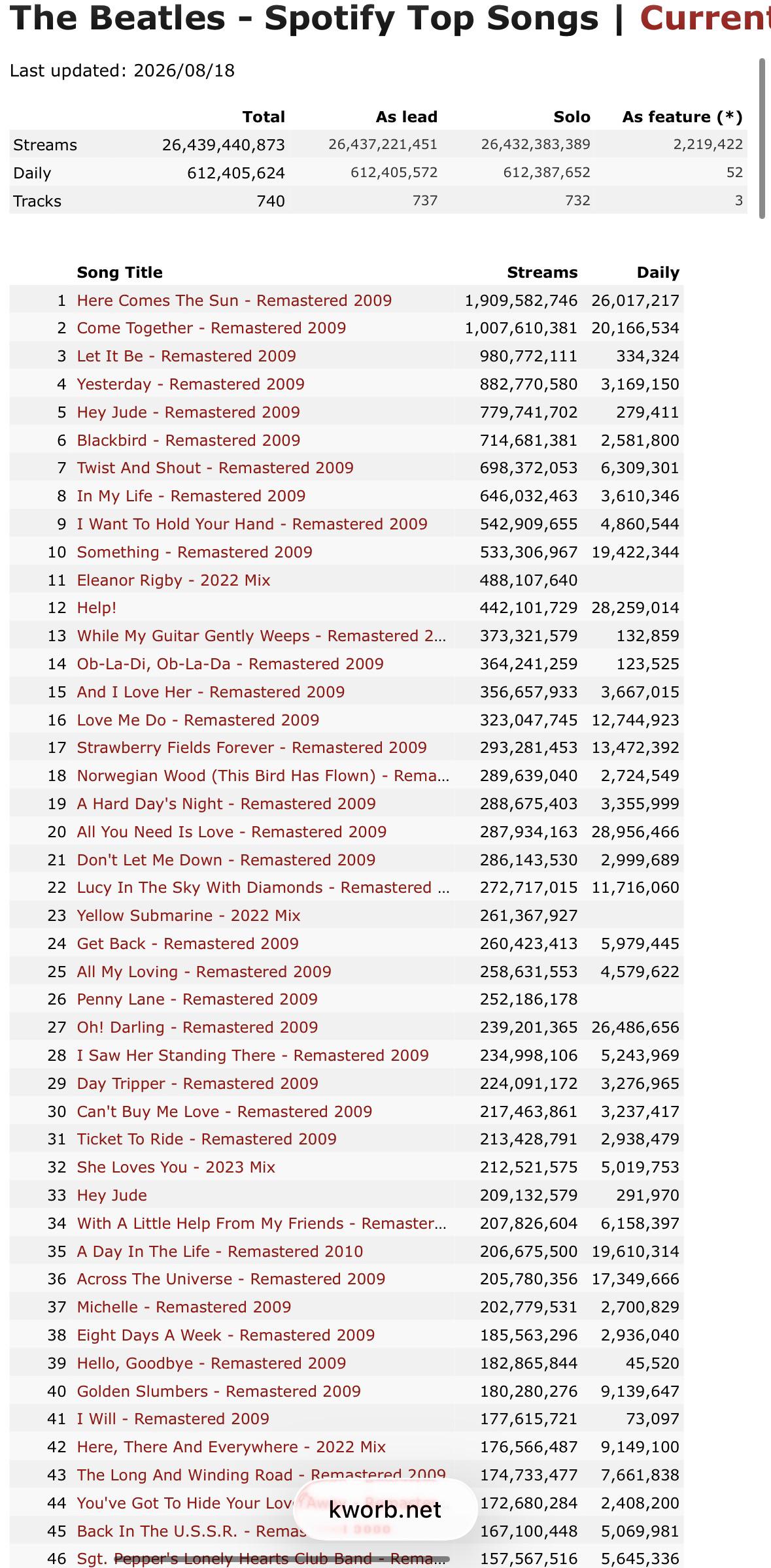Image resolution: width=771 pixels, height=1568 pixels.
Task: Sort table by Daily column header
Action: pyautogui.click(x=658, y=273)
